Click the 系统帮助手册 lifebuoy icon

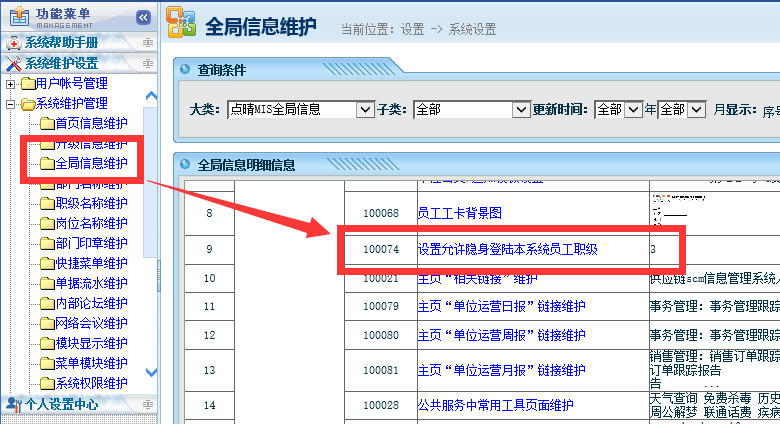click(13, 43)
